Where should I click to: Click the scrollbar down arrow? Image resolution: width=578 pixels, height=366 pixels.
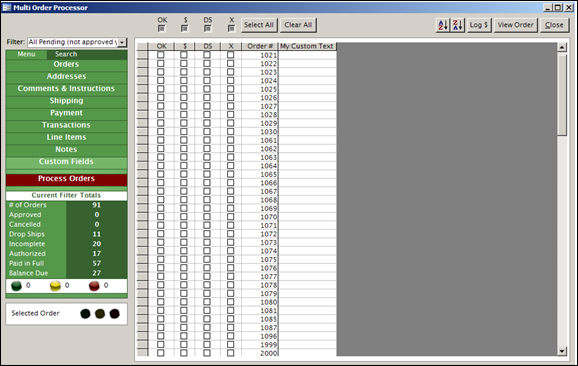[x=562, y=351]
